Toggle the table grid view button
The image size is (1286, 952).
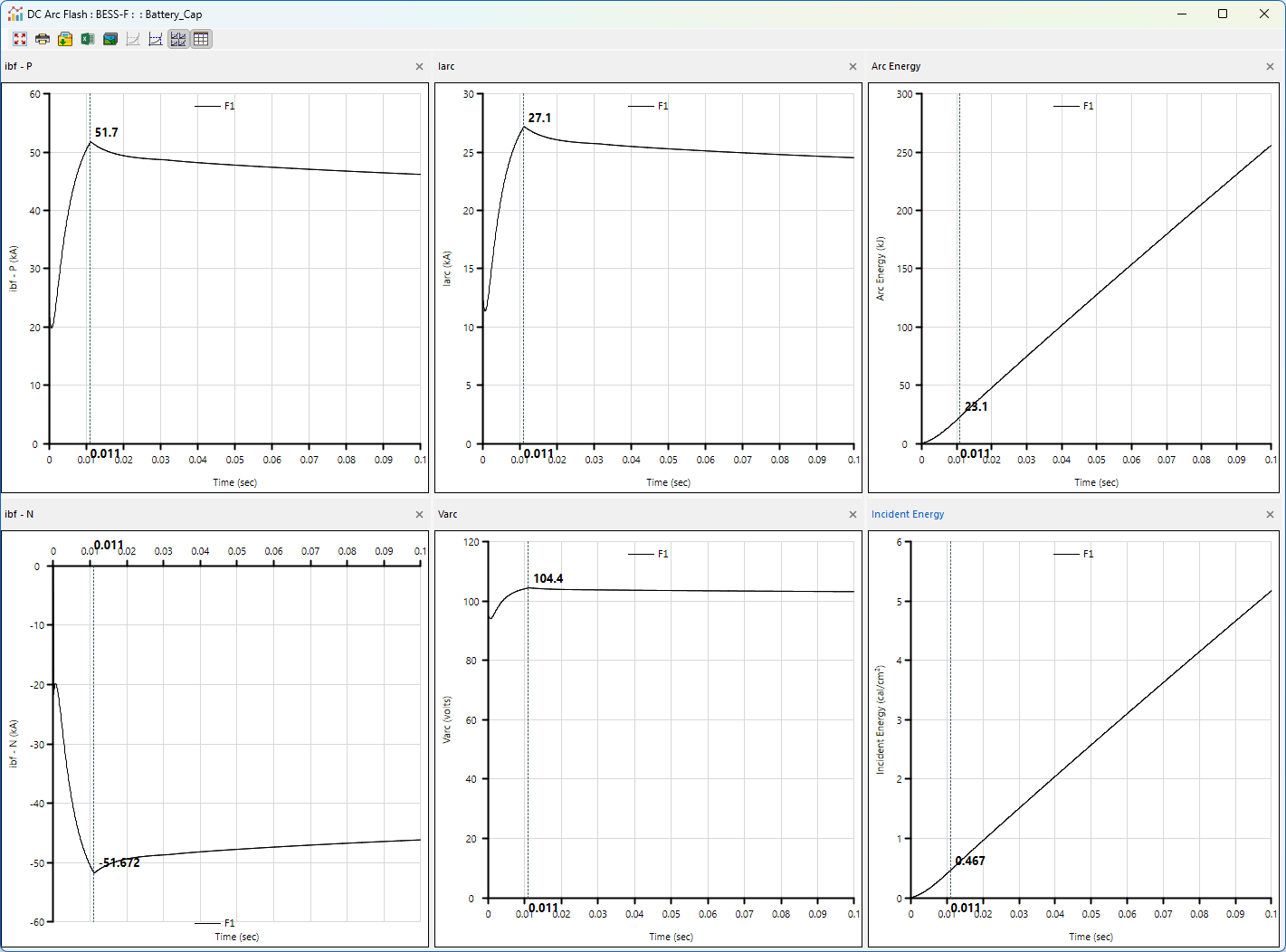click(x=201, y=39)
